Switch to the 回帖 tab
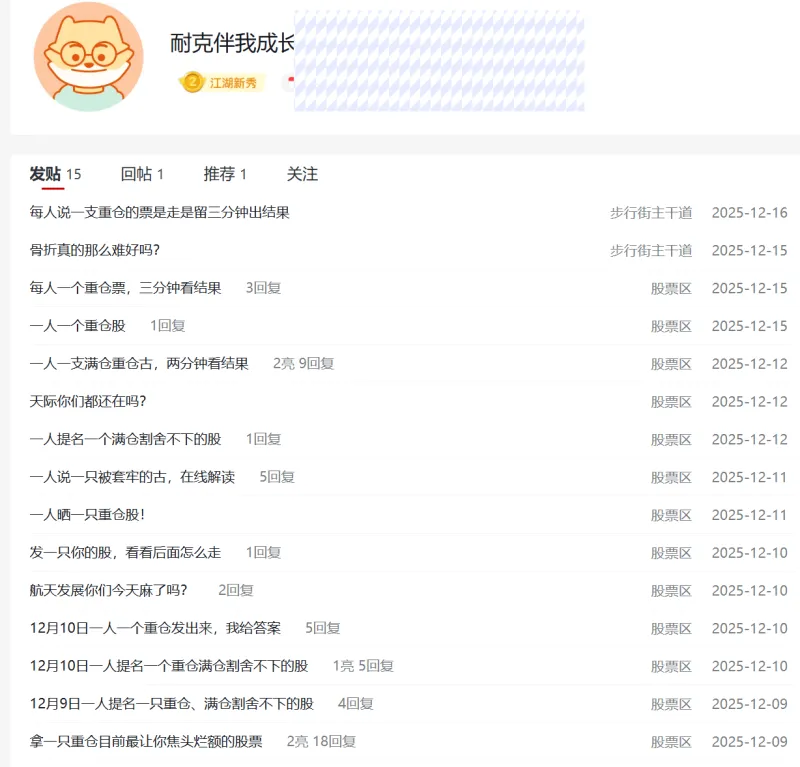The width and height of the screenshot is (800, 767). [x=135, y=174]
